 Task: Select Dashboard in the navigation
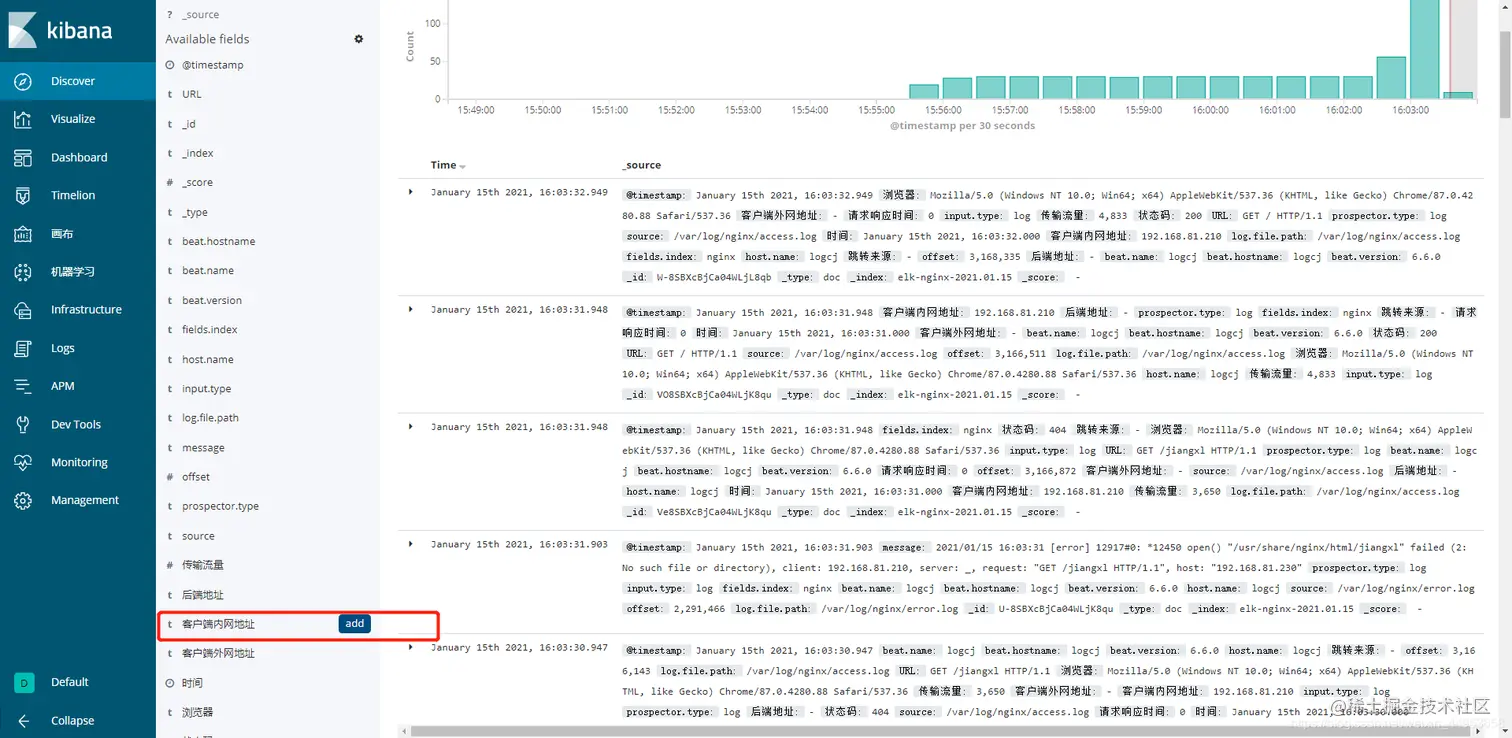[79, 158]
